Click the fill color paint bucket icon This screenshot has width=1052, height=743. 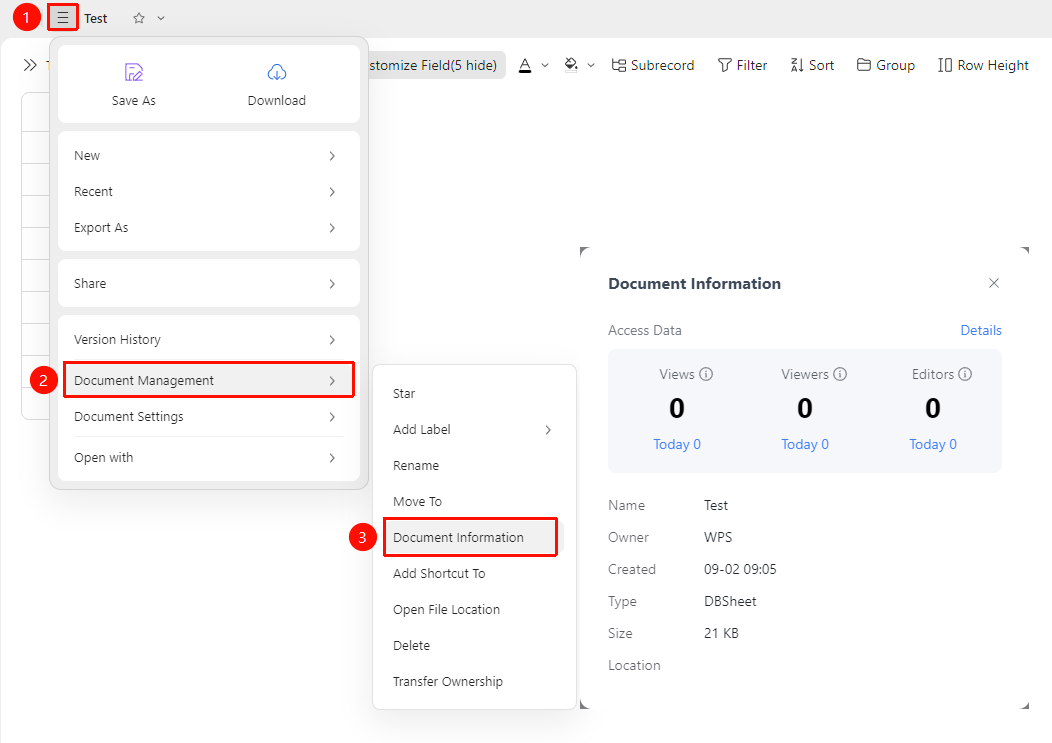coord(571,65)
